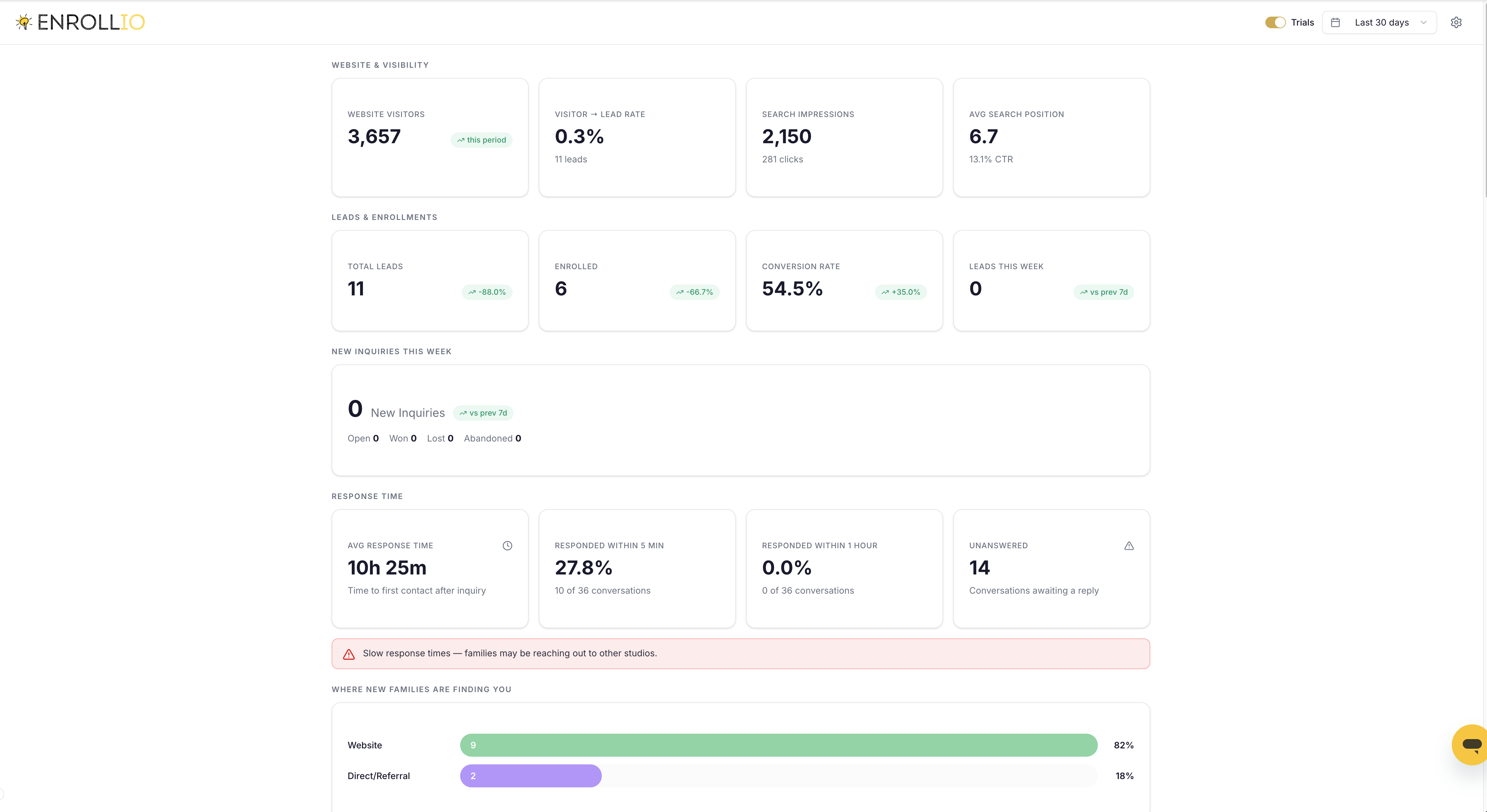The height and width of the screenshot is (812, 1487).
Task: Click the 'Won 0' inquiry status
Action: (403, 439)
